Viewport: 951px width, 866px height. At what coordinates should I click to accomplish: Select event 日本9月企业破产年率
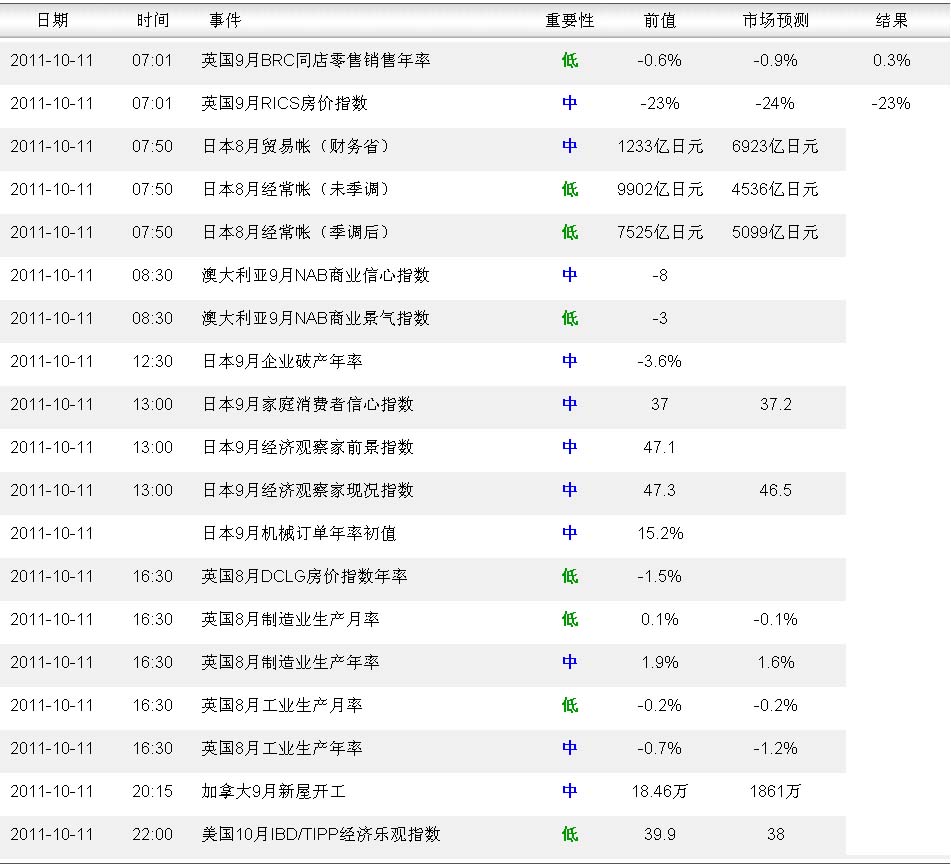point(282,362)
